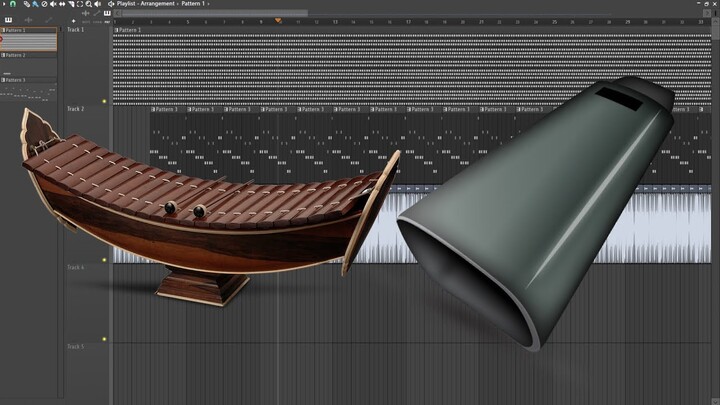Screen dimensions: 720x405
Task: Click the horizontal scroll-left arrow button
Action: click(118, 13)
